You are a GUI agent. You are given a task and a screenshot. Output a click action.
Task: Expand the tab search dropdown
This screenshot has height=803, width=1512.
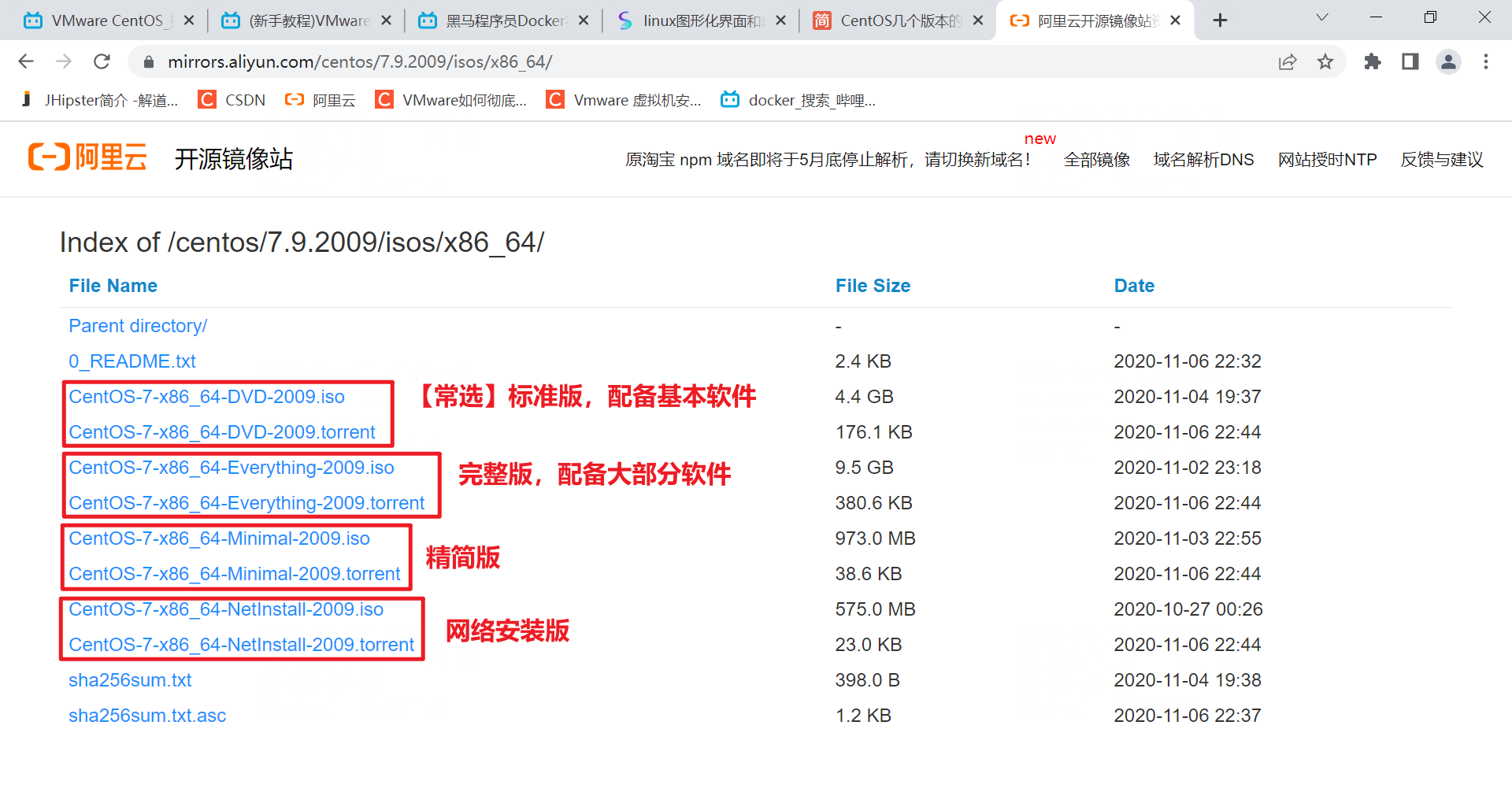(1322, 17)
